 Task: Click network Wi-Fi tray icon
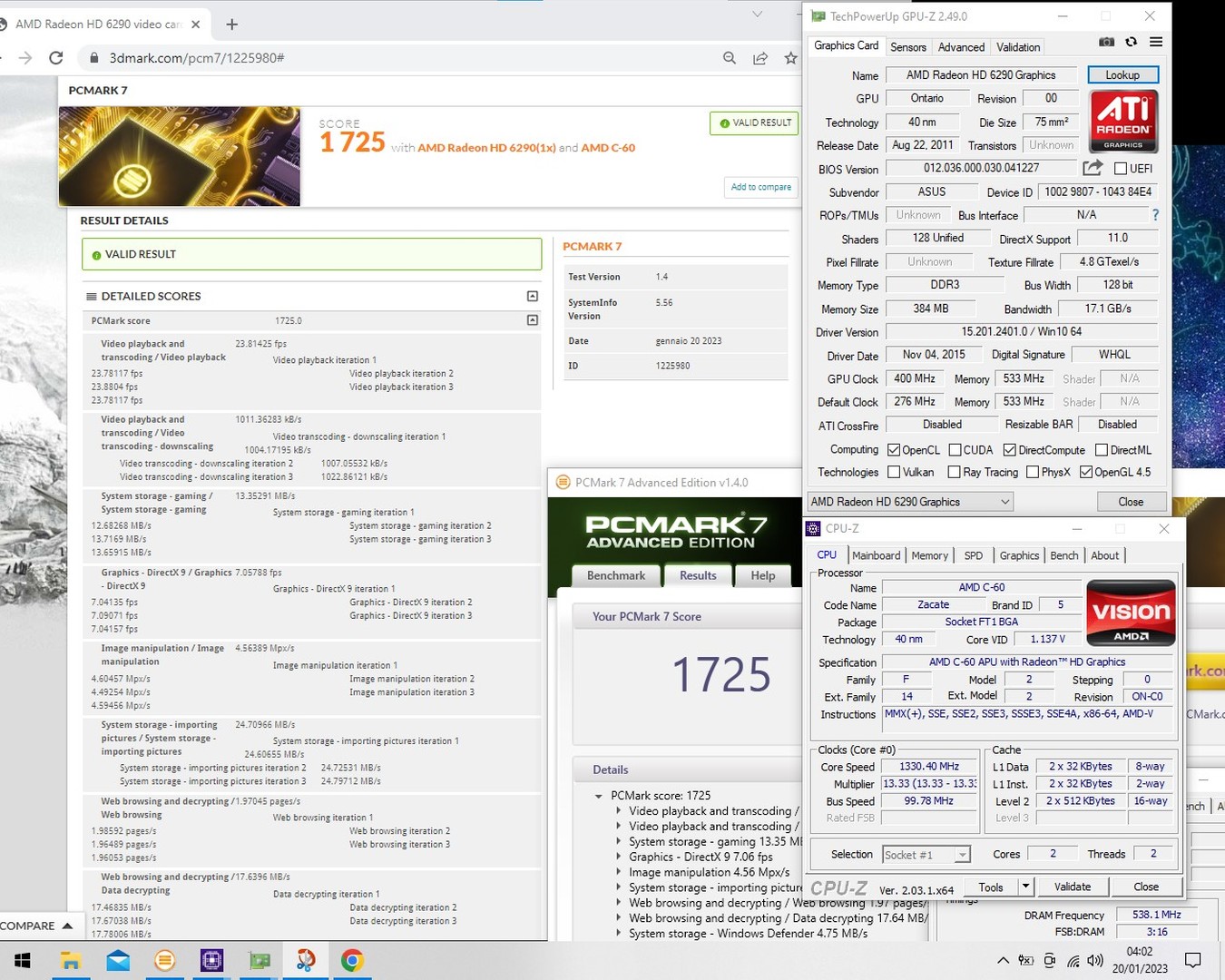(x=1073, y=960)
